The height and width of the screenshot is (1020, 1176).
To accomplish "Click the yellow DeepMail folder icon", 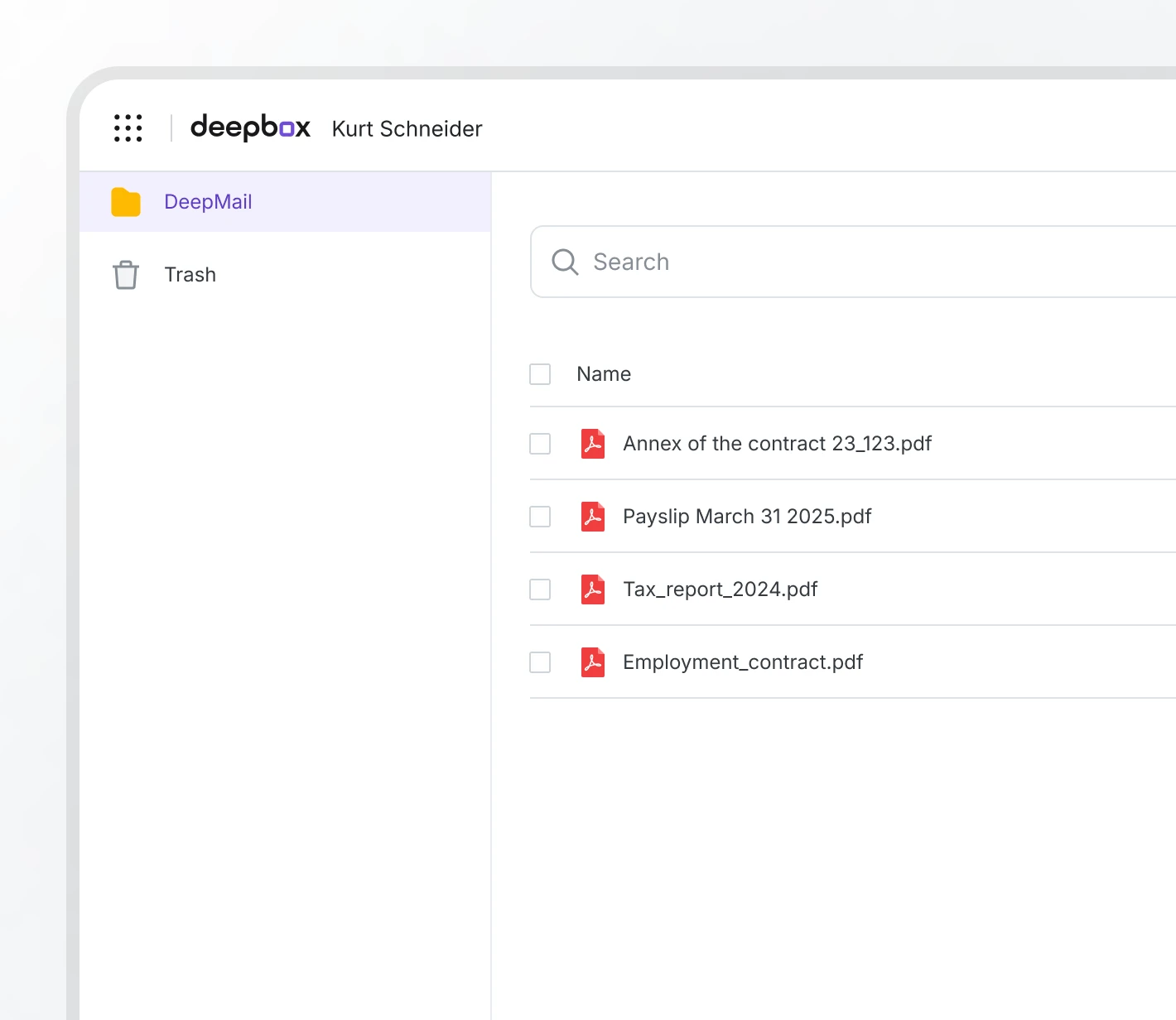I will 126,202.
